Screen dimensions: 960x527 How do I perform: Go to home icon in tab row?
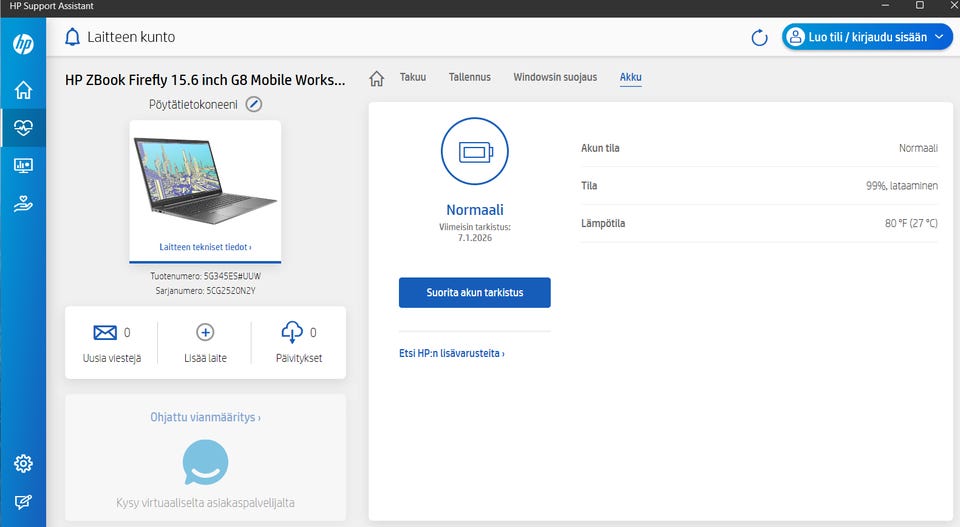pos(377,78)
